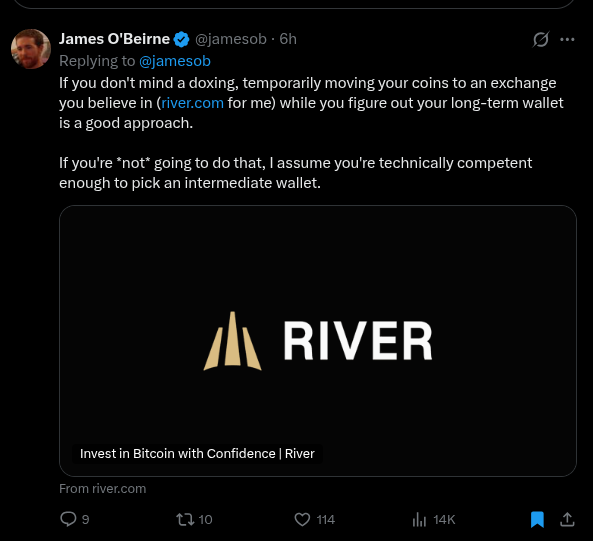Open @jamesob in Replying to line
Screen dimensions: 593x541
pyautogui.click(x=175, y=61)
